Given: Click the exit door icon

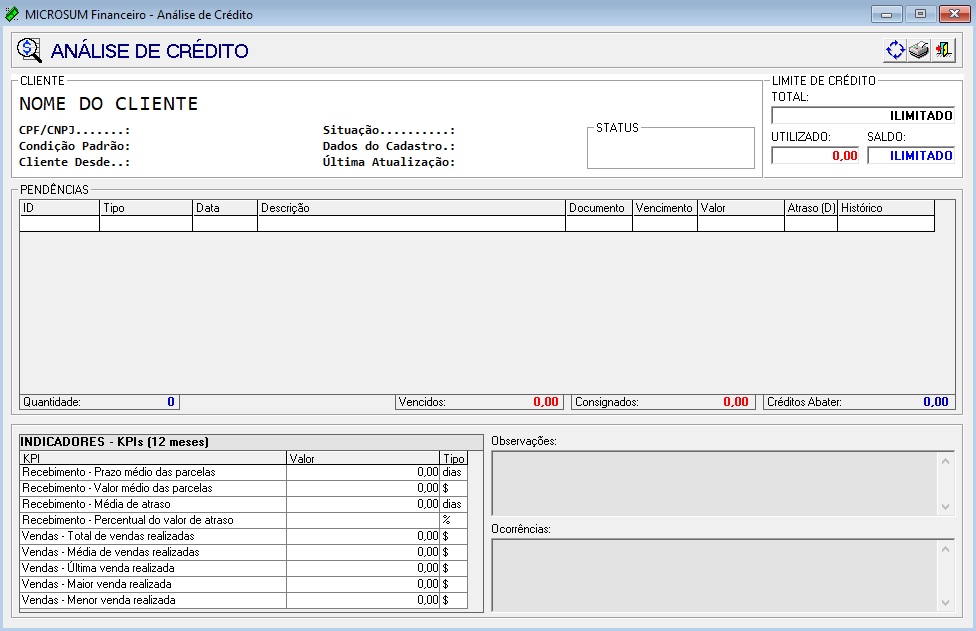Looking at the screenshot, I should pyautogui.click(x=943, y=50).
